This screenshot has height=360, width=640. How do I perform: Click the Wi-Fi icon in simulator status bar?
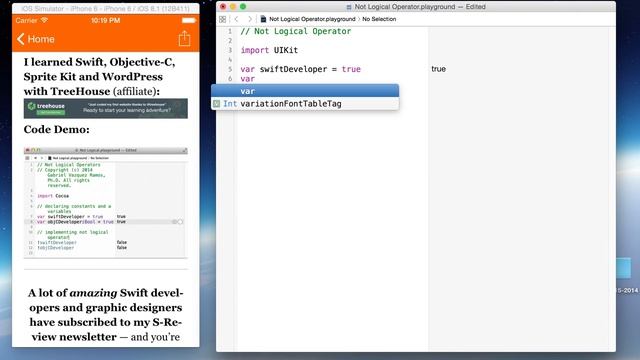(44, 20)
